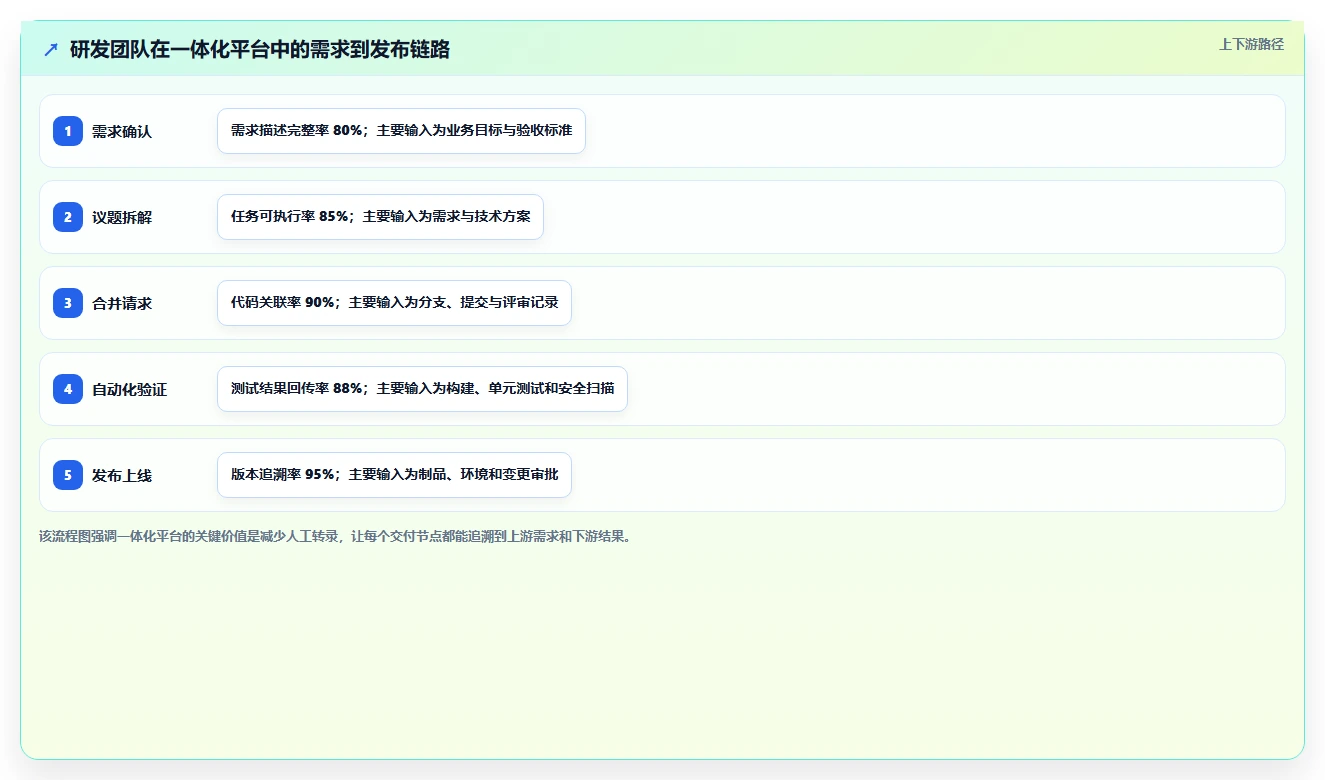Click the step 4 number badge
The height and width of the screenshot is (780, 1325).
tap(68, 389)
